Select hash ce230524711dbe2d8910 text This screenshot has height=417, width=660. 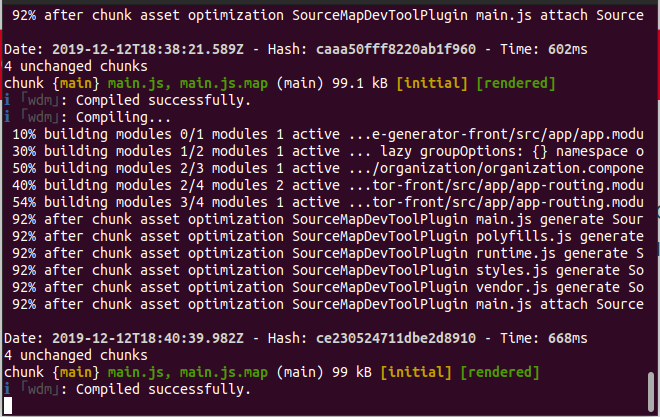396,338
